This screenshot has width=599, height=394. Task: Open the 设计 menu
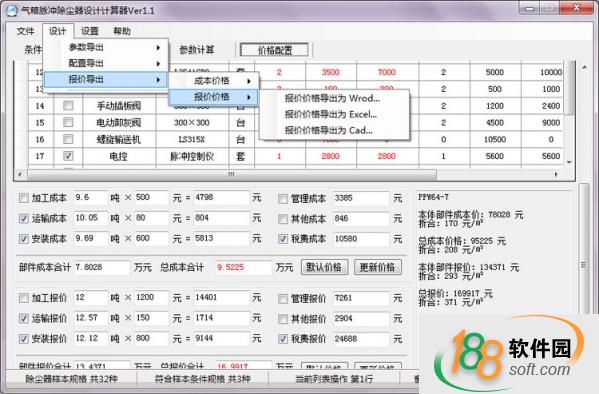tap(57, 31)
